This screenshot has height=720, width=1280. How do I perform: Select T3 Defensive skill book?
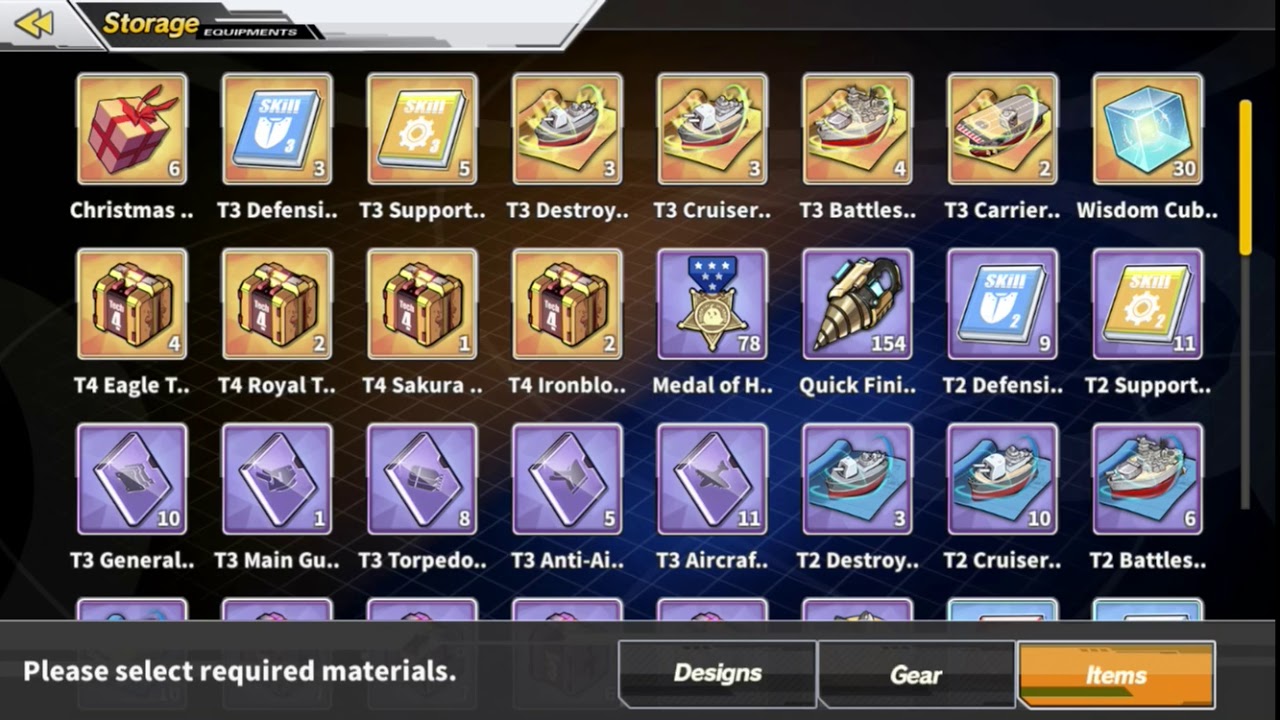[x=277, y=129]
